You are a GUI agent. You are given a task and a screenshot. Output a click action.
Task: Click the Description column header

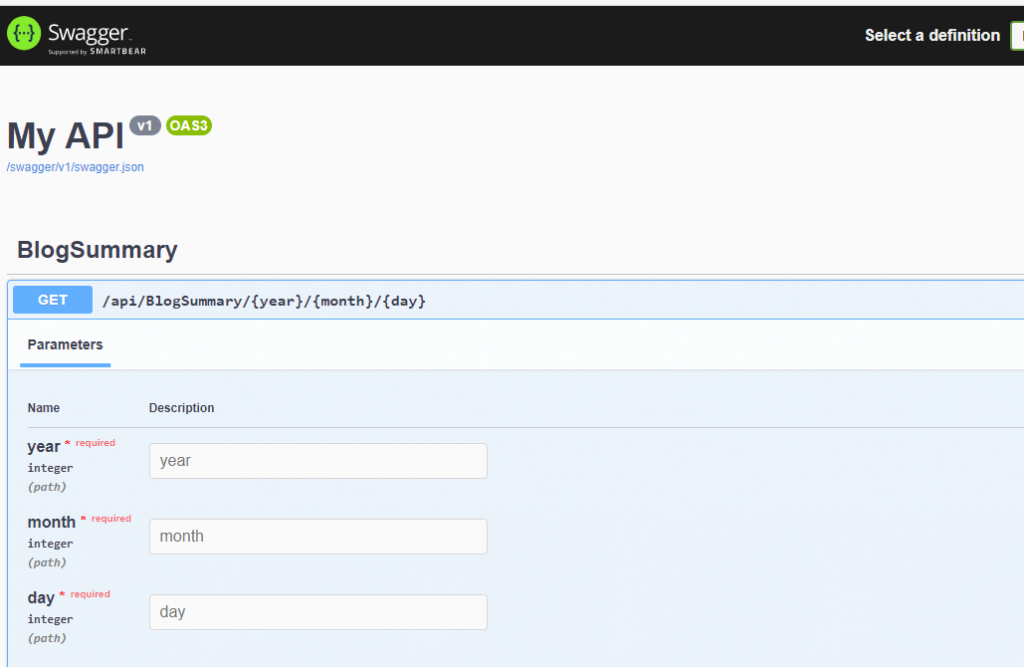pos(181,408)
